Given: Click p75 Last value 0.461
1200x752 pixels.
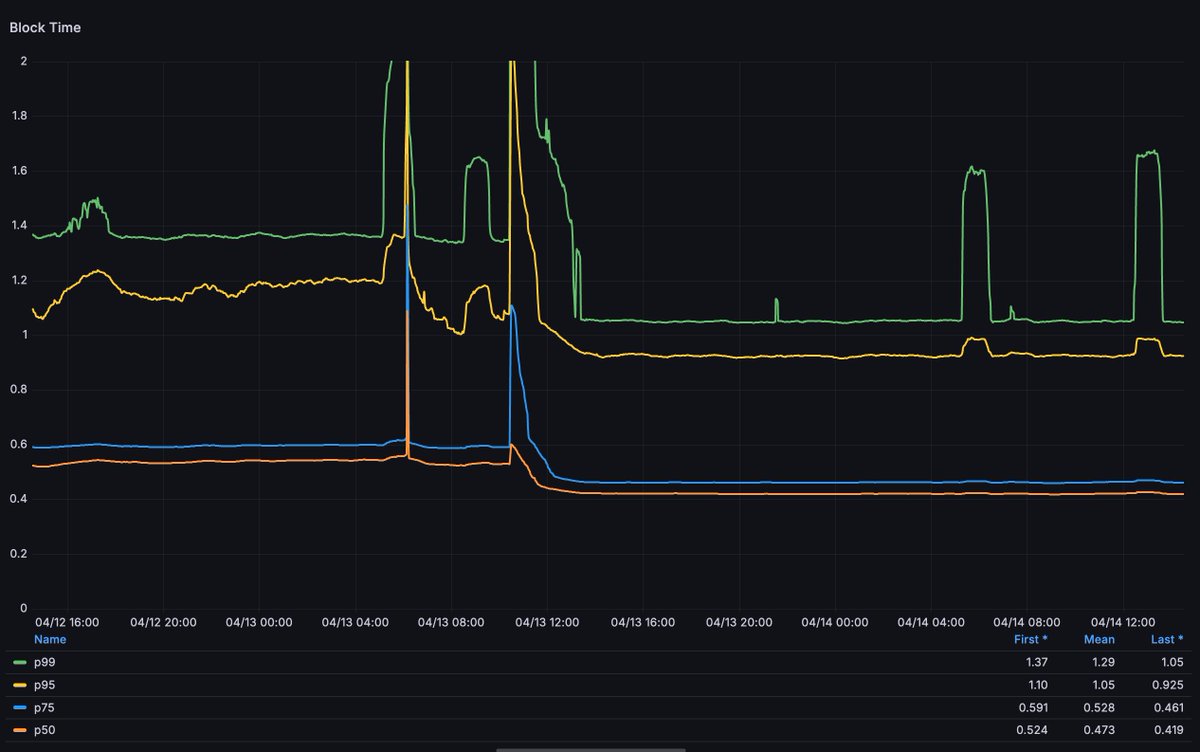Looking at the screenshot, I should pos(1167,709).
